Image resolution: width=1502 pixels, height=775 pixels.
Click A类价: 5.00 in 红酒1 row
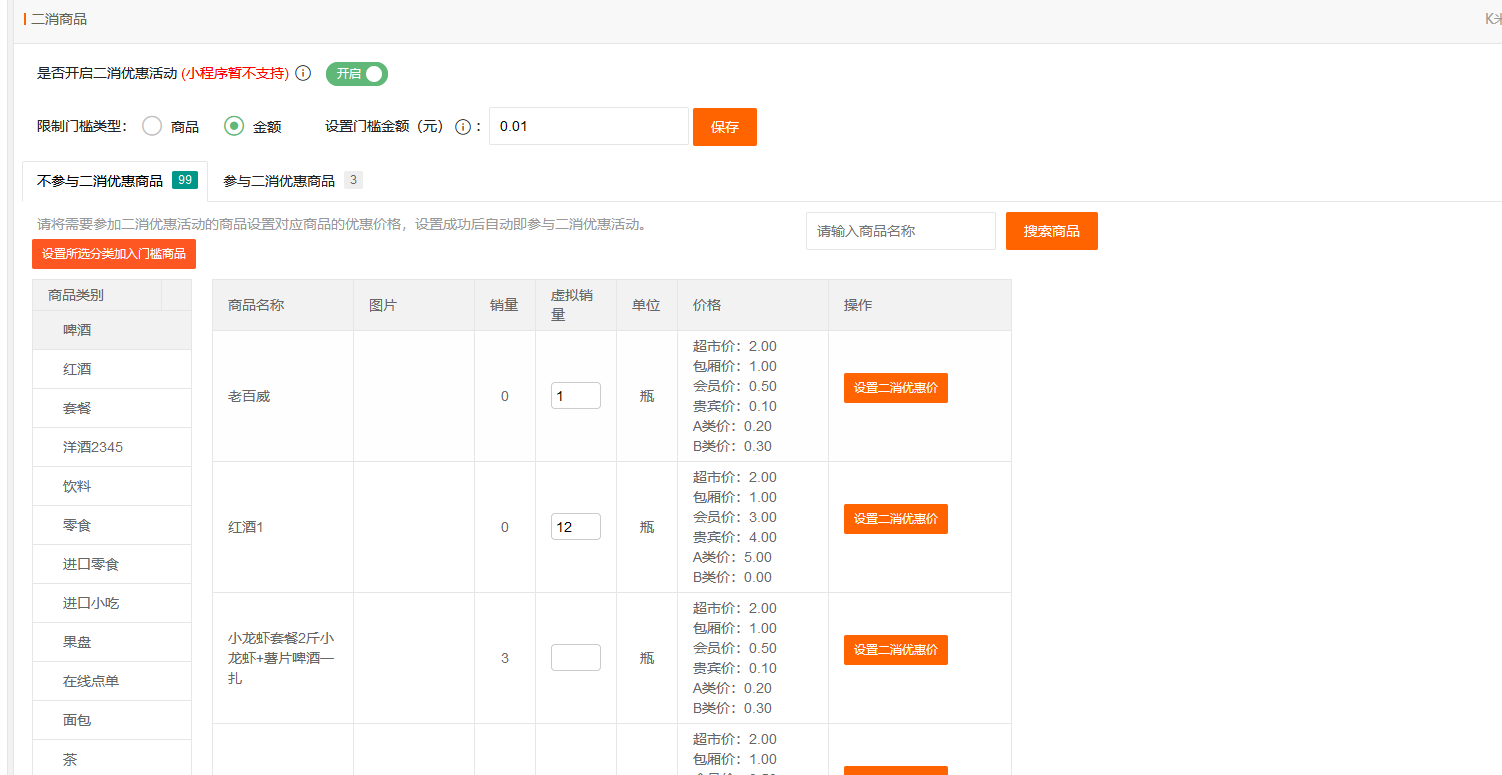732,557
